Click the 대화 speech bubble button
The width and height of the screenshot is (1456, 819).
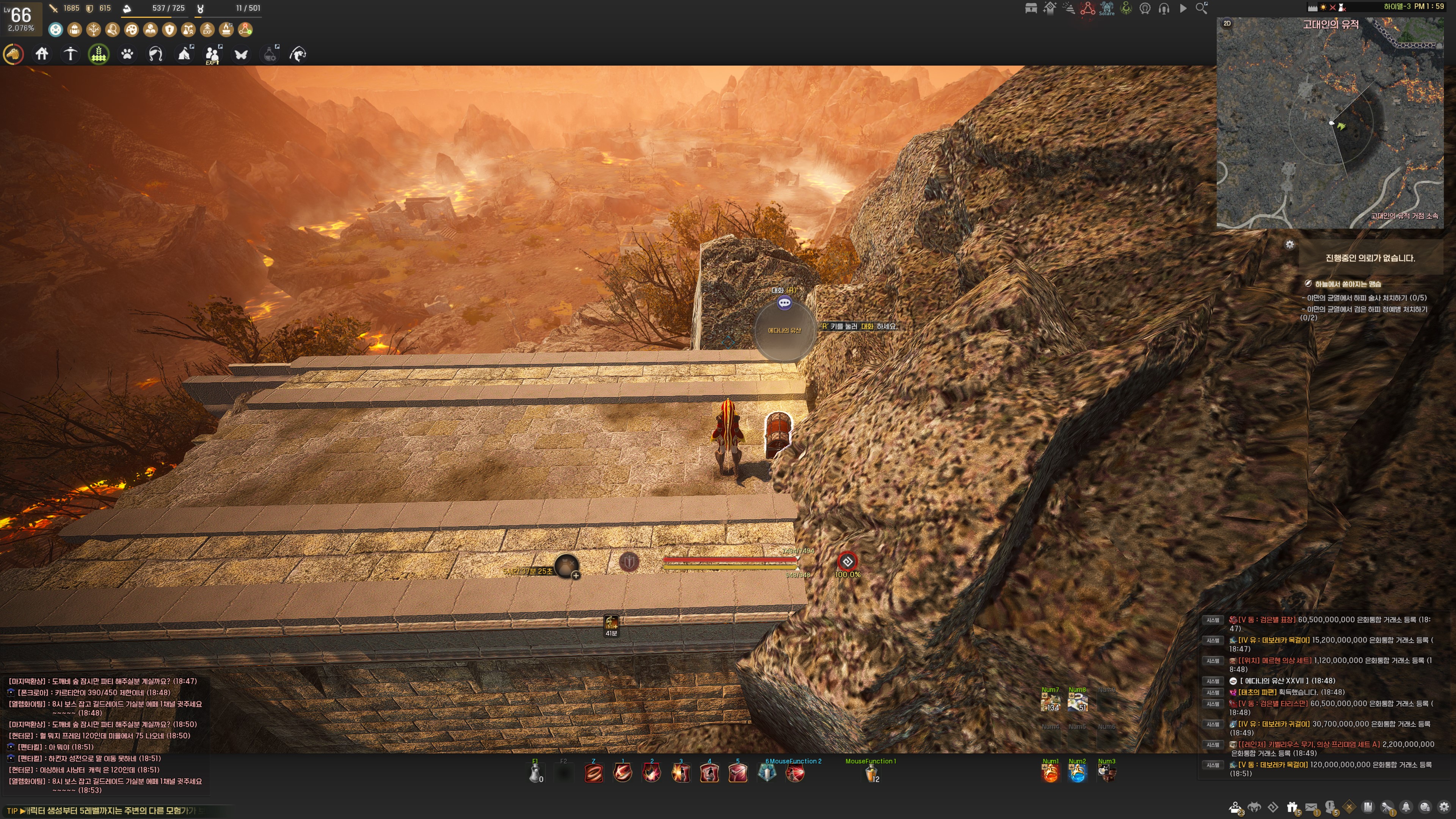[x=784, y=303]
